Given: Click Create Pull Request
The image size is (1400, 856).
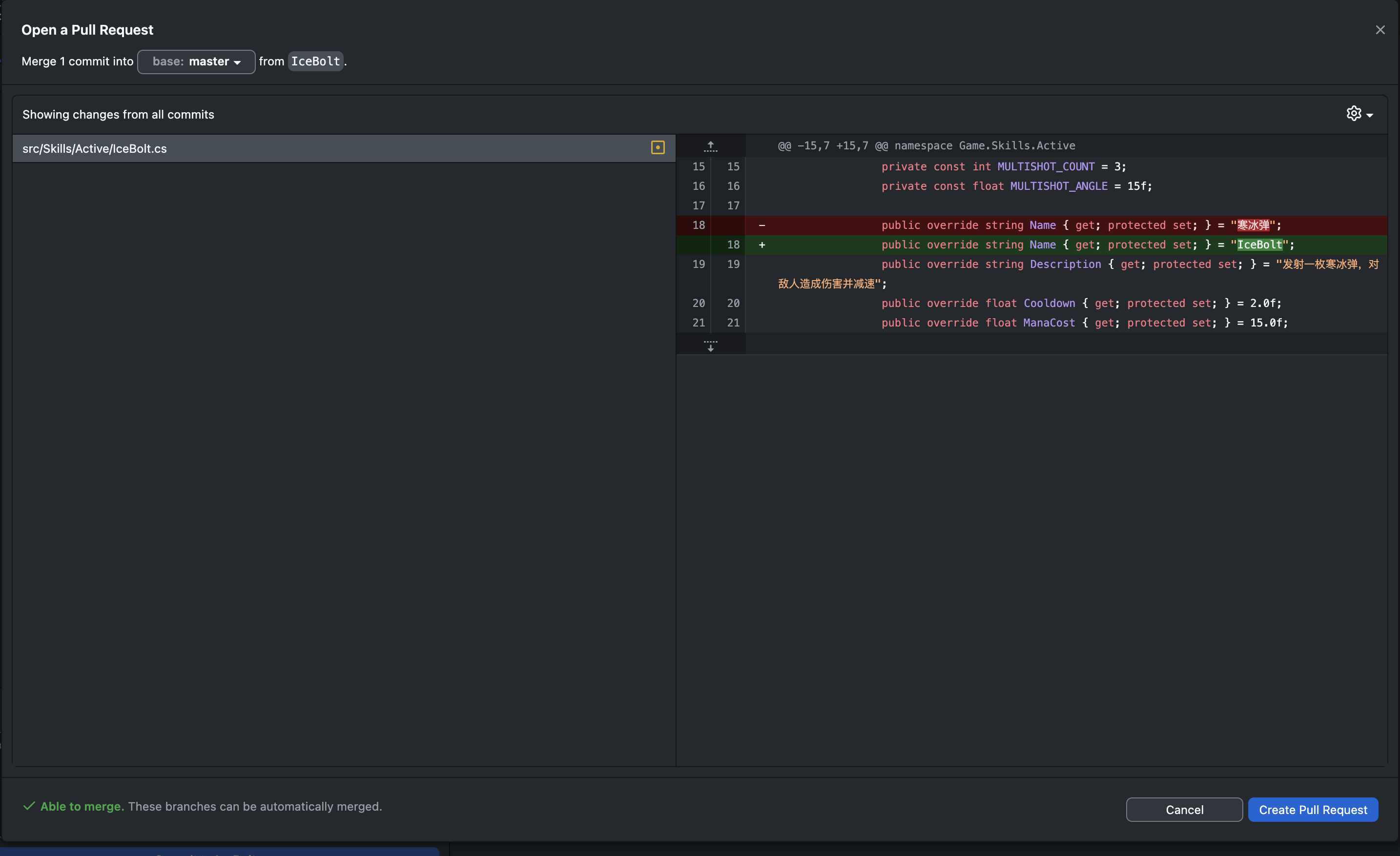Looking at the screenshot, I should pos(1313,810).
